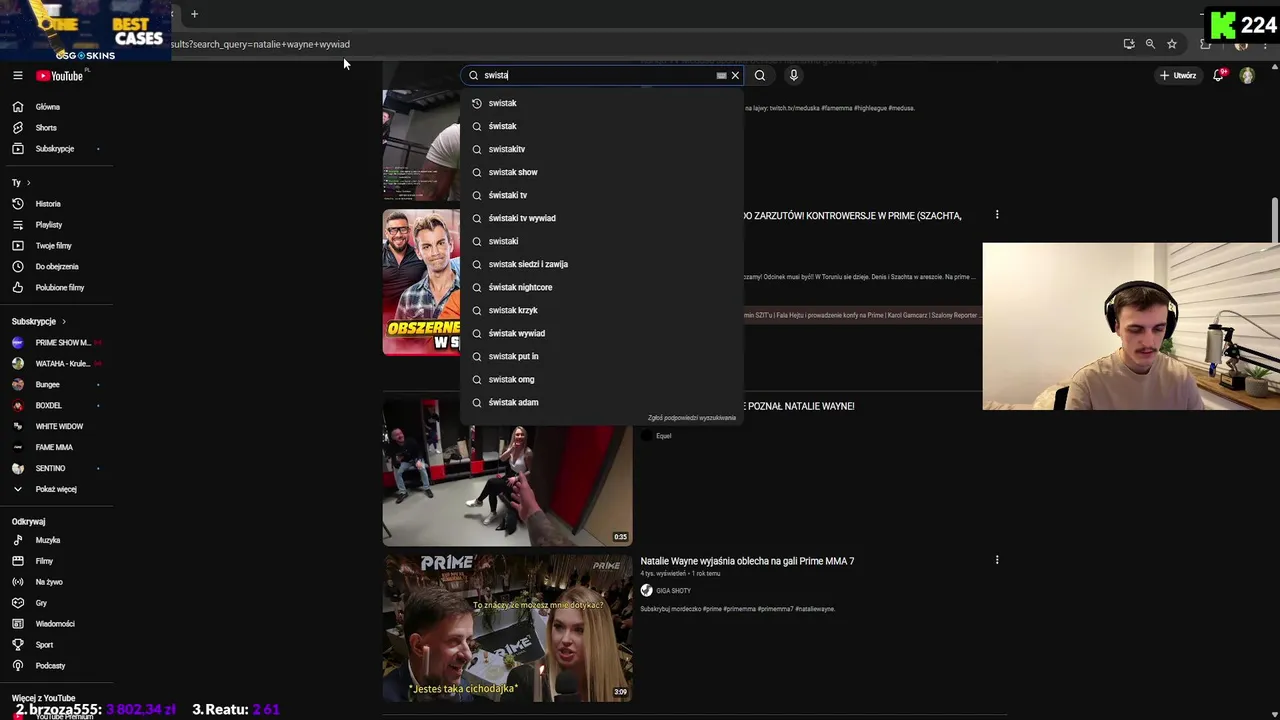Image resolution: width=1280 pixels, height=720 pixels.
Task: Click "Zgłoś podpowiedzi wyszukiwania" report link
Action: pos(691,418)
